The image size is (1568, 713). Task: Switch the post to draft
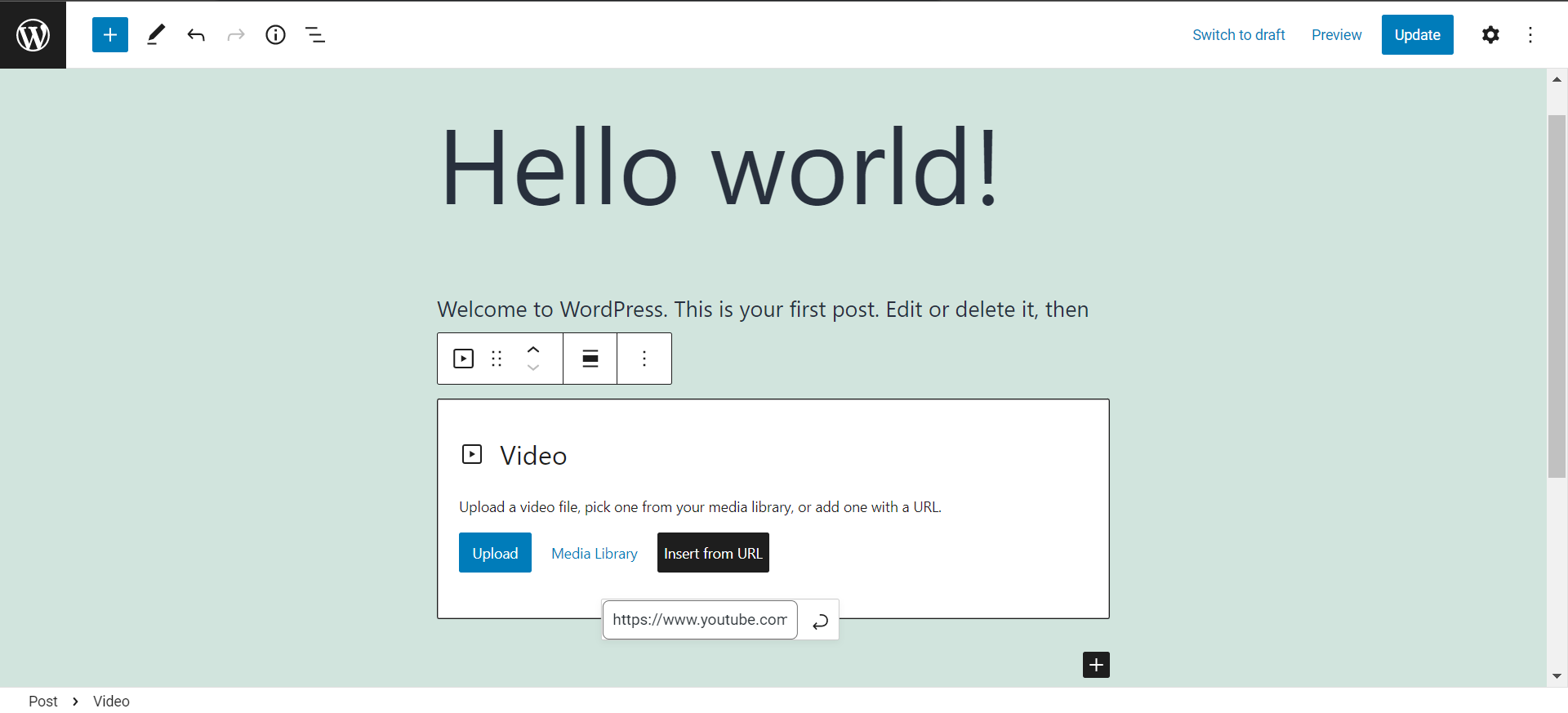1239,34
